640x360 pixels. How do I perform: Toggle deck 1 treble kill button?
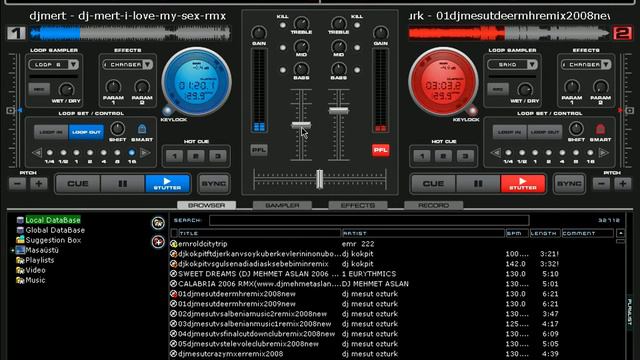tap(282, 25)
